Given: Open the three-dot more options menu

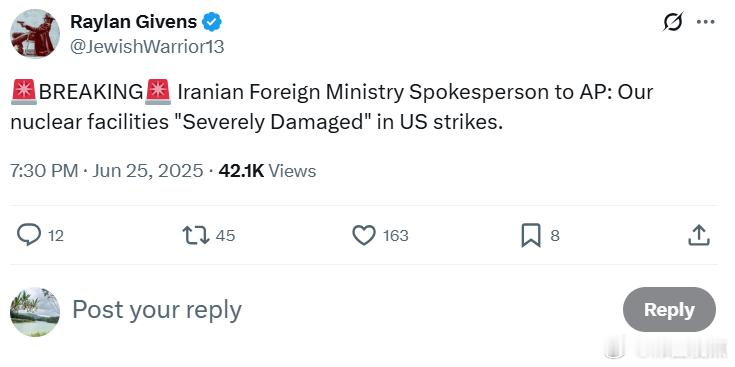Looking at the screenshot, I should (705, 22).
